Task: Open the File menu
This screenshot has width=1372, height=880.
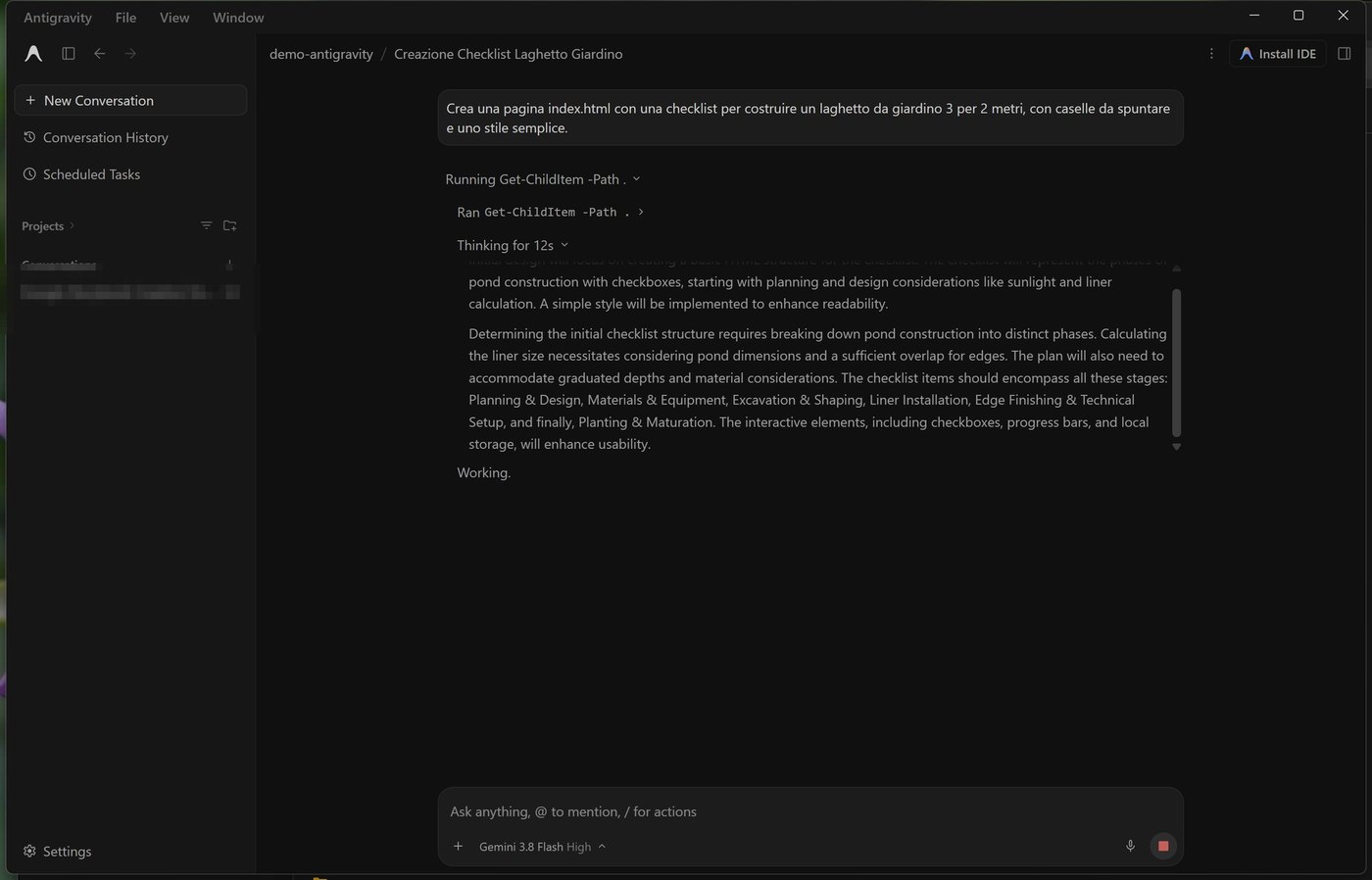Action: (125, 18)
